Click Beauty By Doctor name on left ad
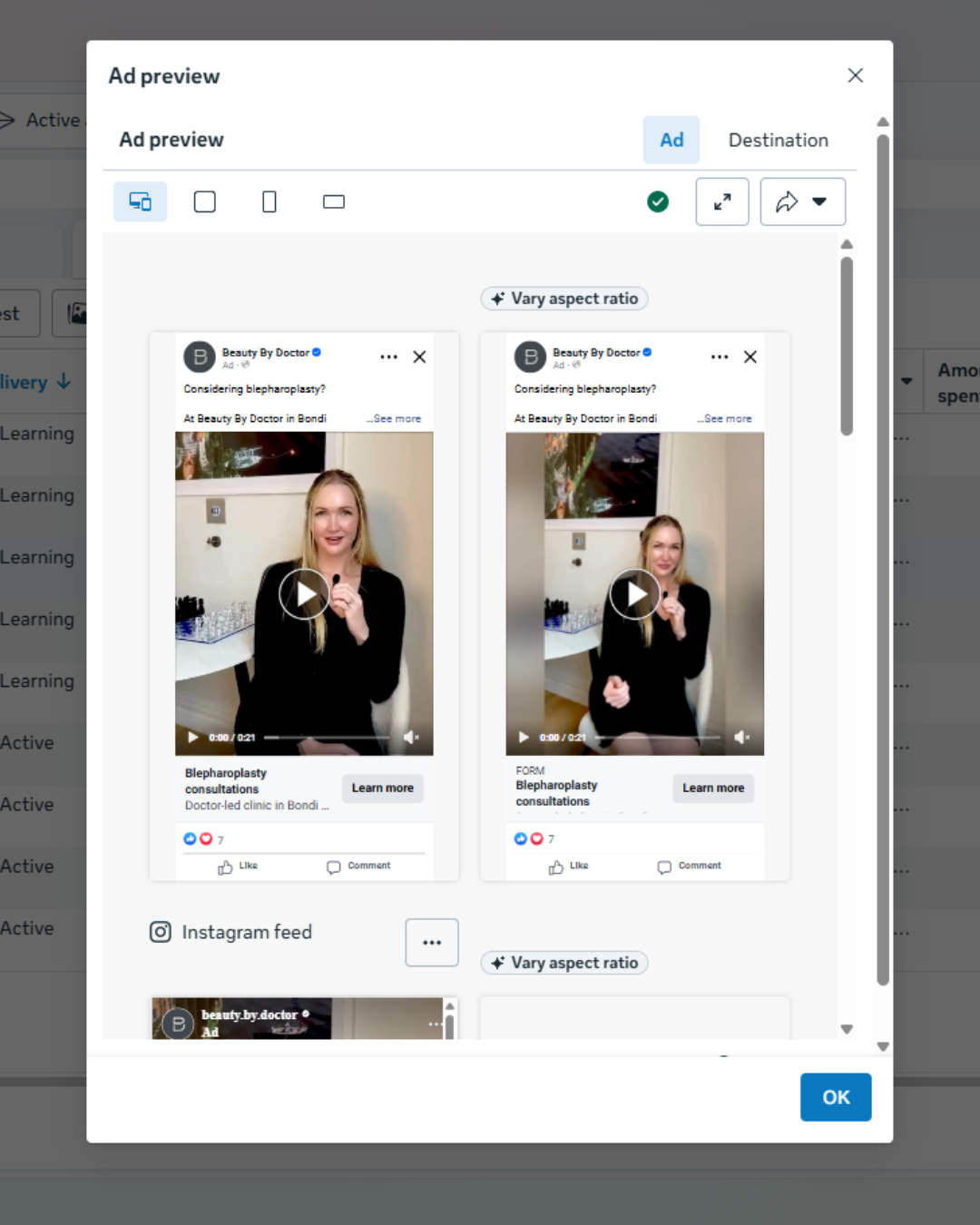 point(266,352)
